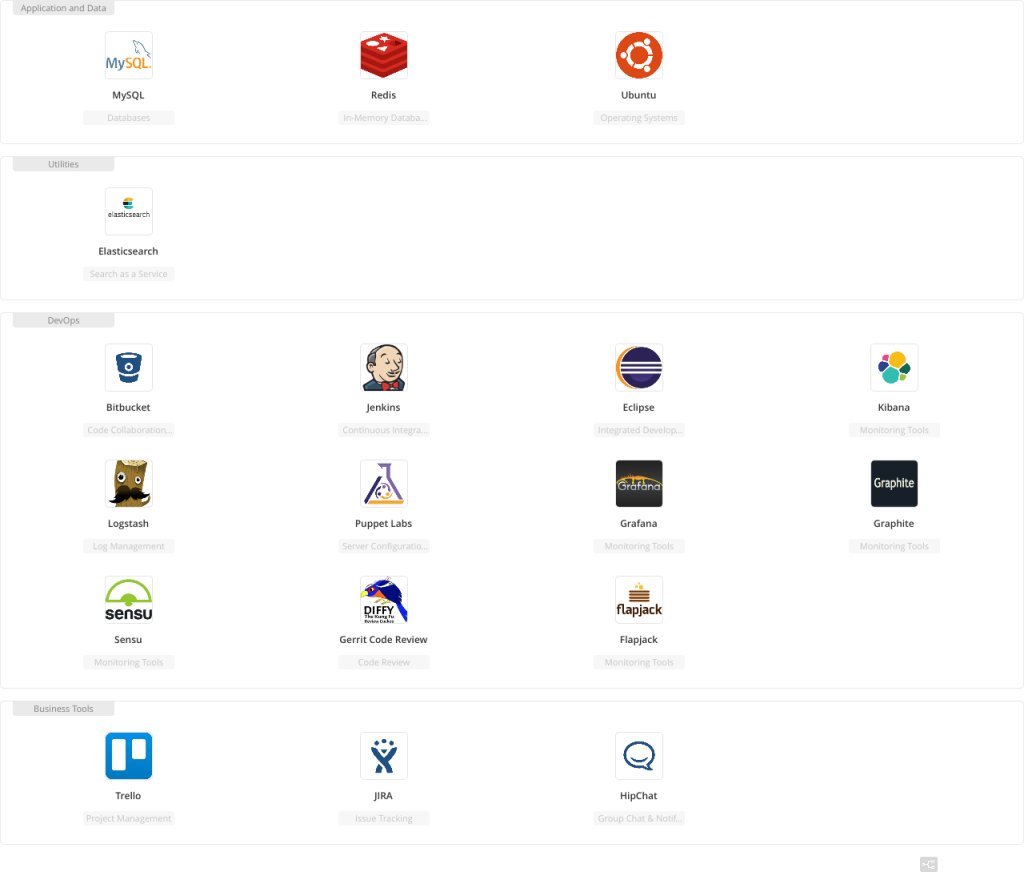Image resolution: width=1024 pixels, height=872 pixels.
Task: Select the Grafana icon
Action: 638,483
